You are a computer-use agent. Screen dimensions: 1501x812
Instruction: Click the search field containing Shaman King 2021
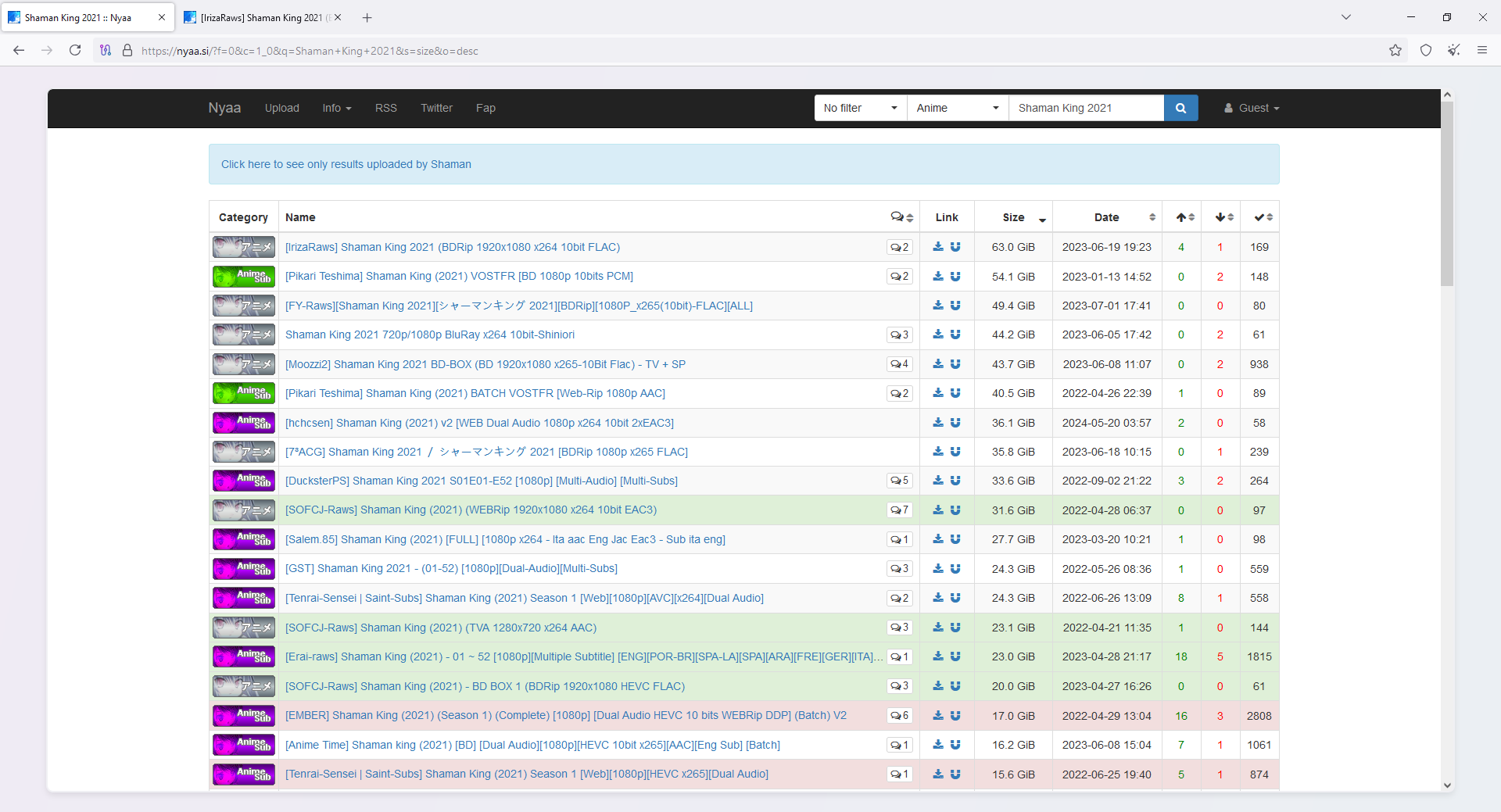tap(1087, 108)
